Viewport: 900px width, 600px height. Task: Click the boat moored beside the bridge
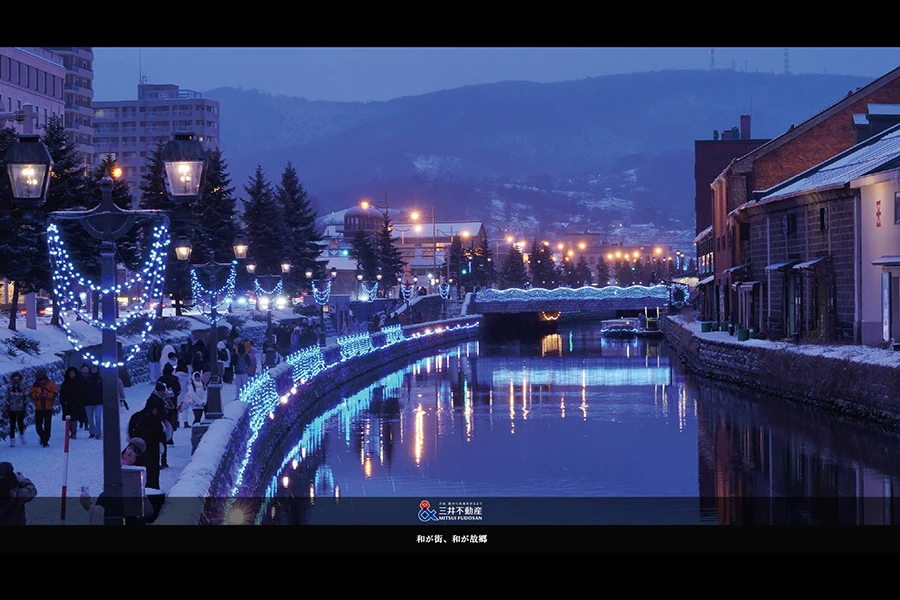(622, 326)
